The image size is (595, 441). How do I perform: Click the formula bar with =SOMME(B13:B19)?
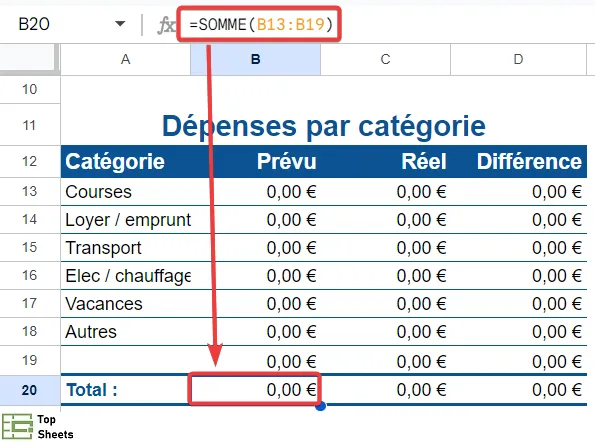pos(260,24)
